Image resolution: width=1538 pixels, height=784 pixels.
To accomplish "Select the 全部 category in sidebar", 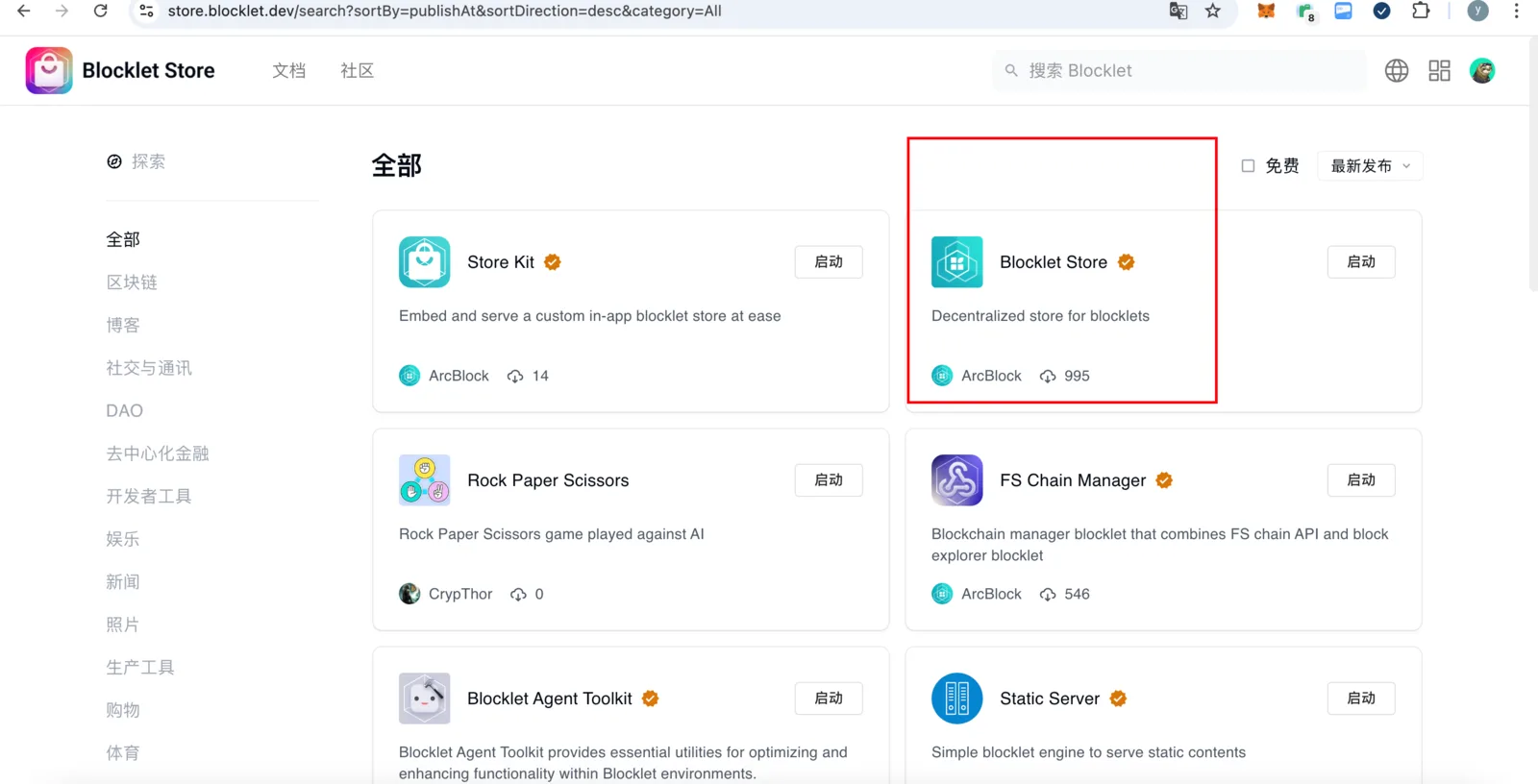I will (123, 239).
